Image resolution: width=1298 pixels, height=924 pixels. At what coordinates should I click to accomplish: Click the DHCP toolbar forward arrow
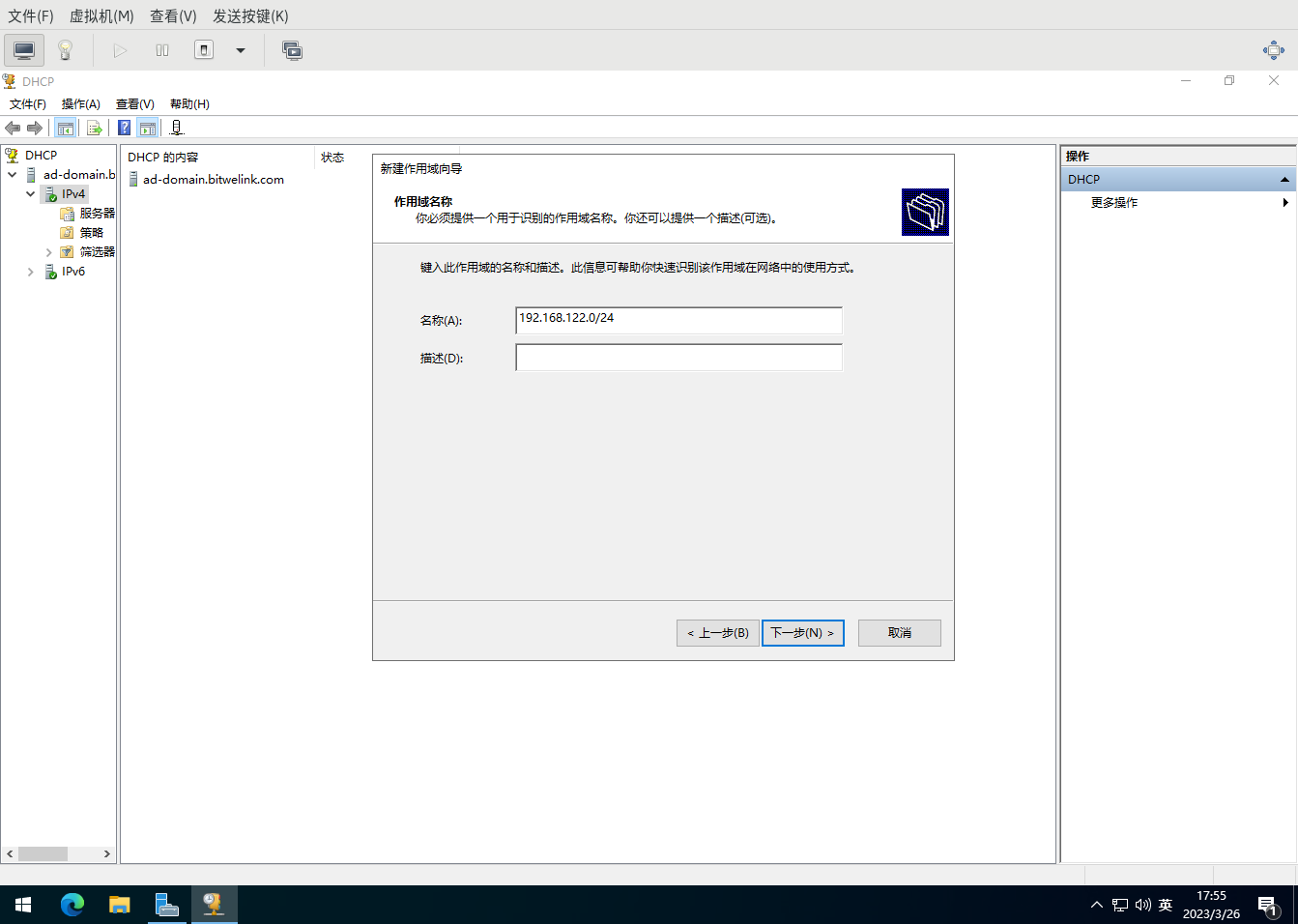click(35, 128)
